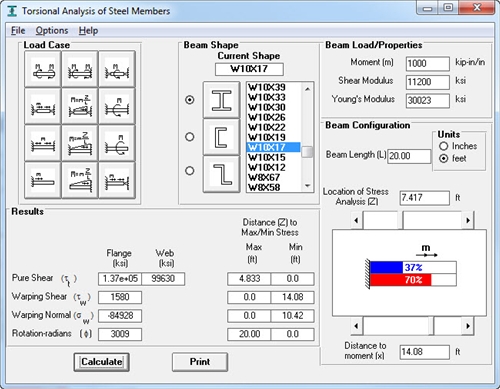Select concentrated end torque cantilever load case
This screenshot has height=389, width=500.
(x=117, y=143)
